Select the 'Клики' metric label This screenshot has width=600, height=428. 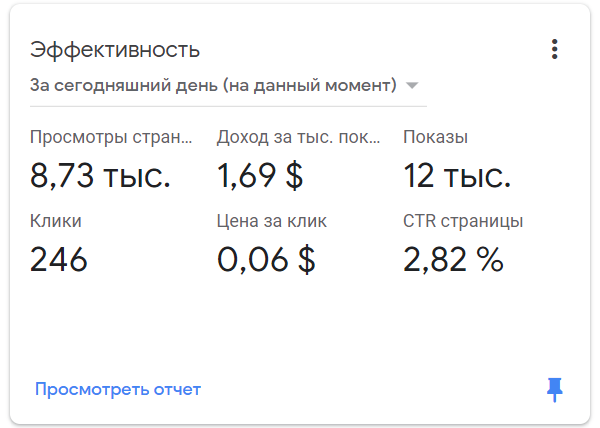(56, 221)
